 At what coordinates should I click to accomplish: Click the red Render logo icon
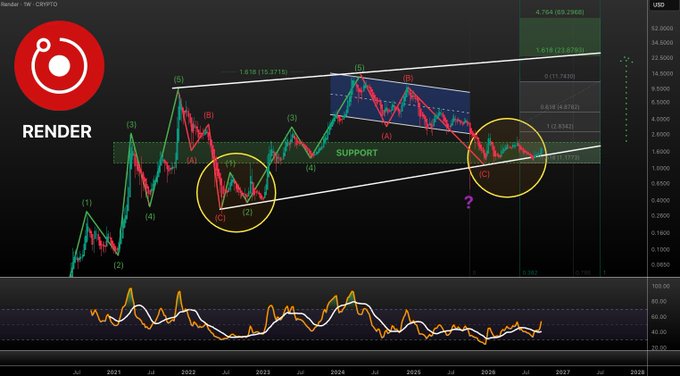pos(59,65)
